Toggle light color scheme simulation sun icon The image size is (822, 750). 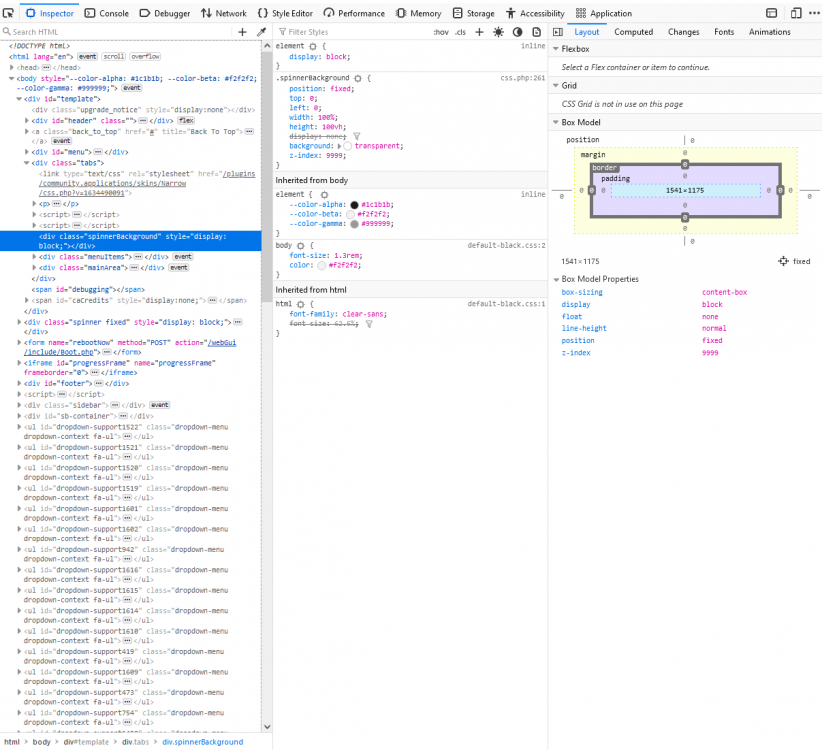click(498, 32)
